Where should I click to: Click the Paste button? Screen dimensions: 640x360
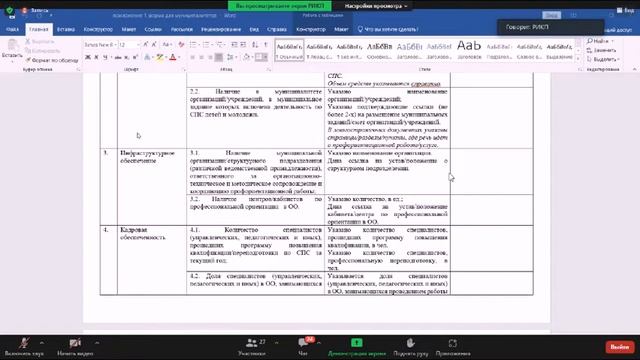click(12, 51)
